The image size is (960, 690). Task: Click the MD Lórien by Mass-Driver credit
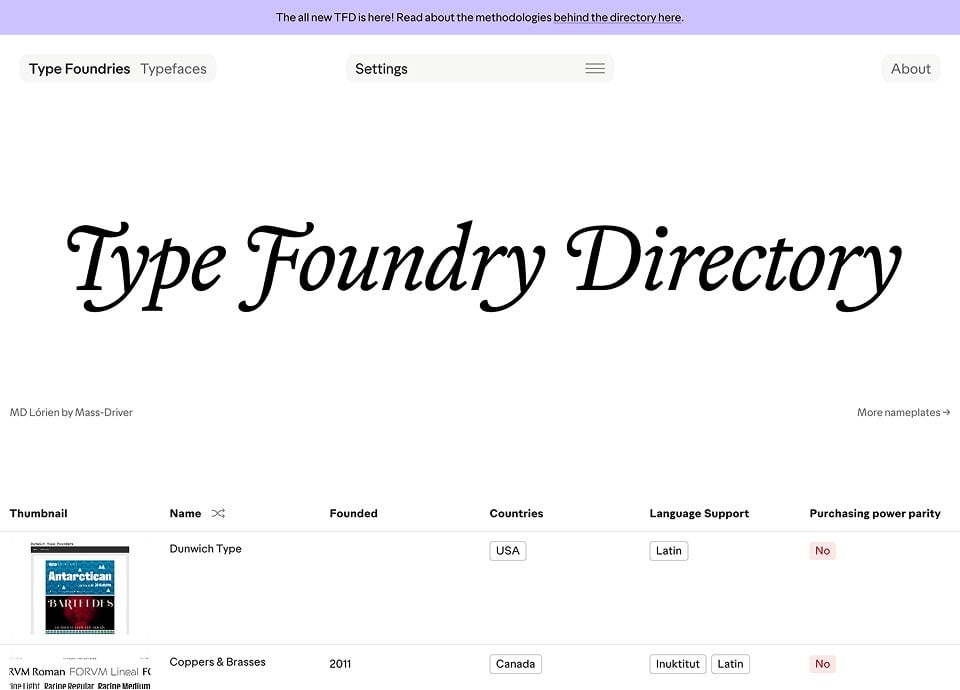click(71, 412)
